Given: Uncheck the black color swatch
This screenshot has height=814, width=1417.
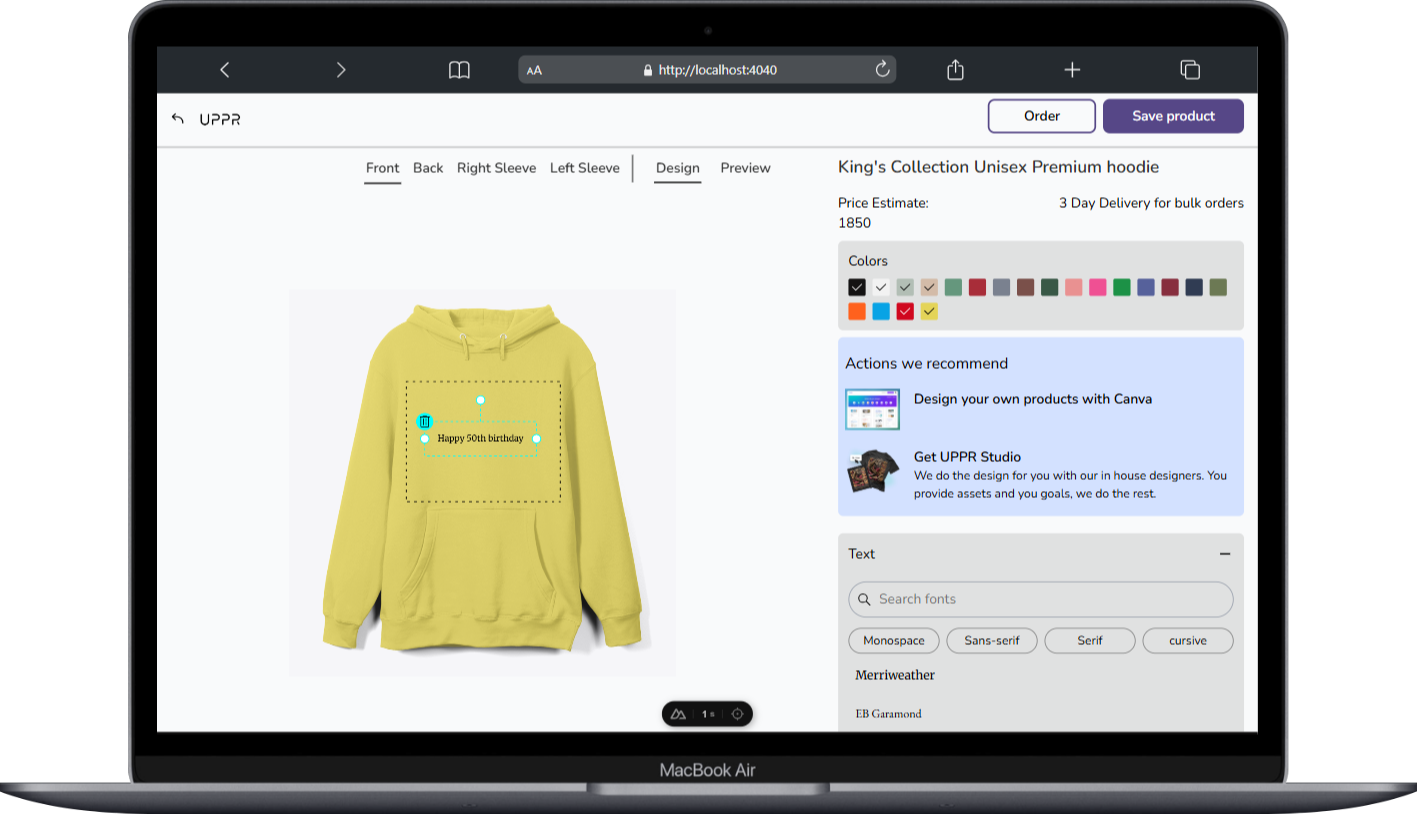Looking at the screenshot, I should (x=856, y=287).
